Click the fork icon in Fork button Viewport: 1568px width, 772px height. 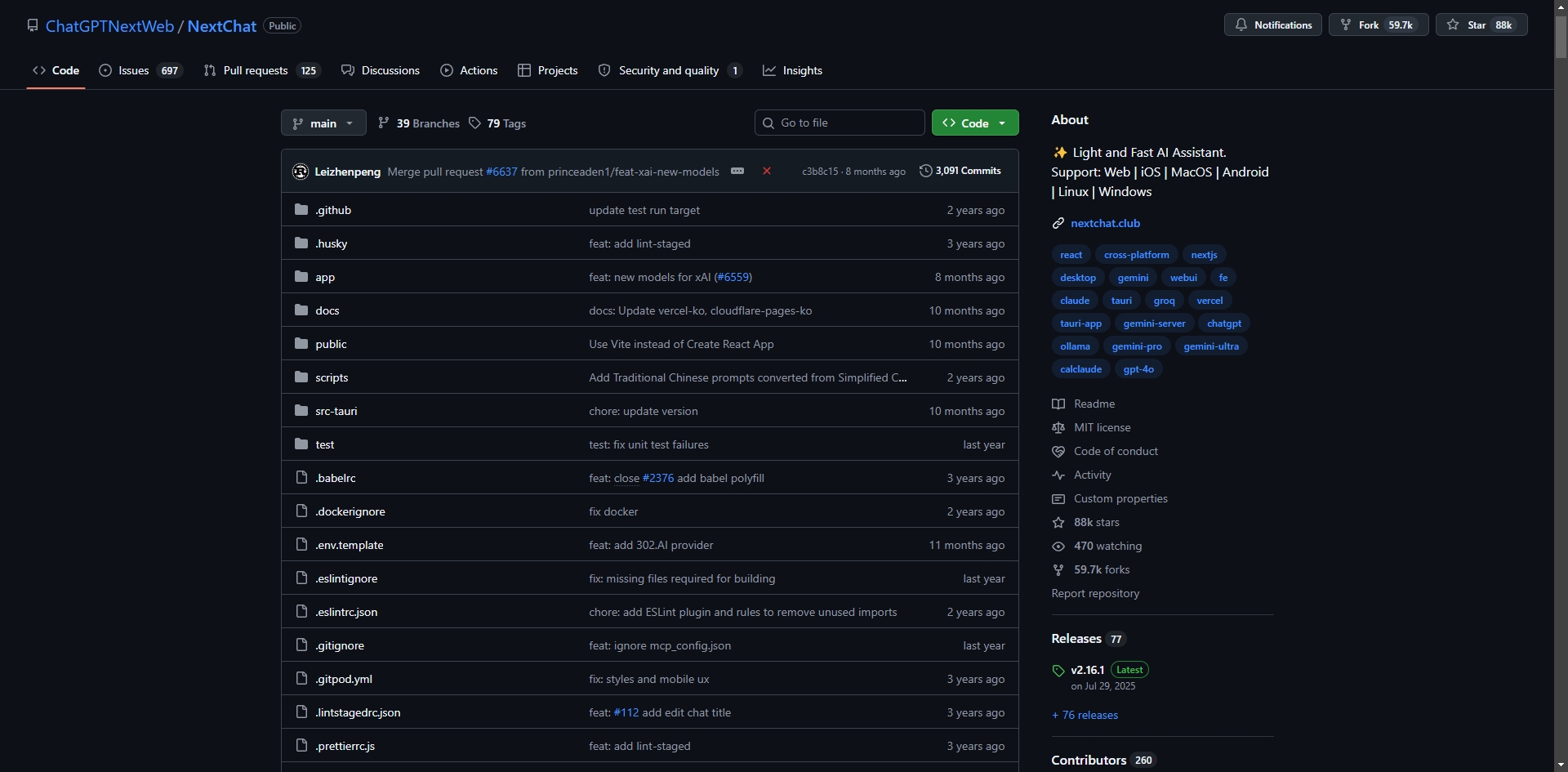coord(1346,25)
